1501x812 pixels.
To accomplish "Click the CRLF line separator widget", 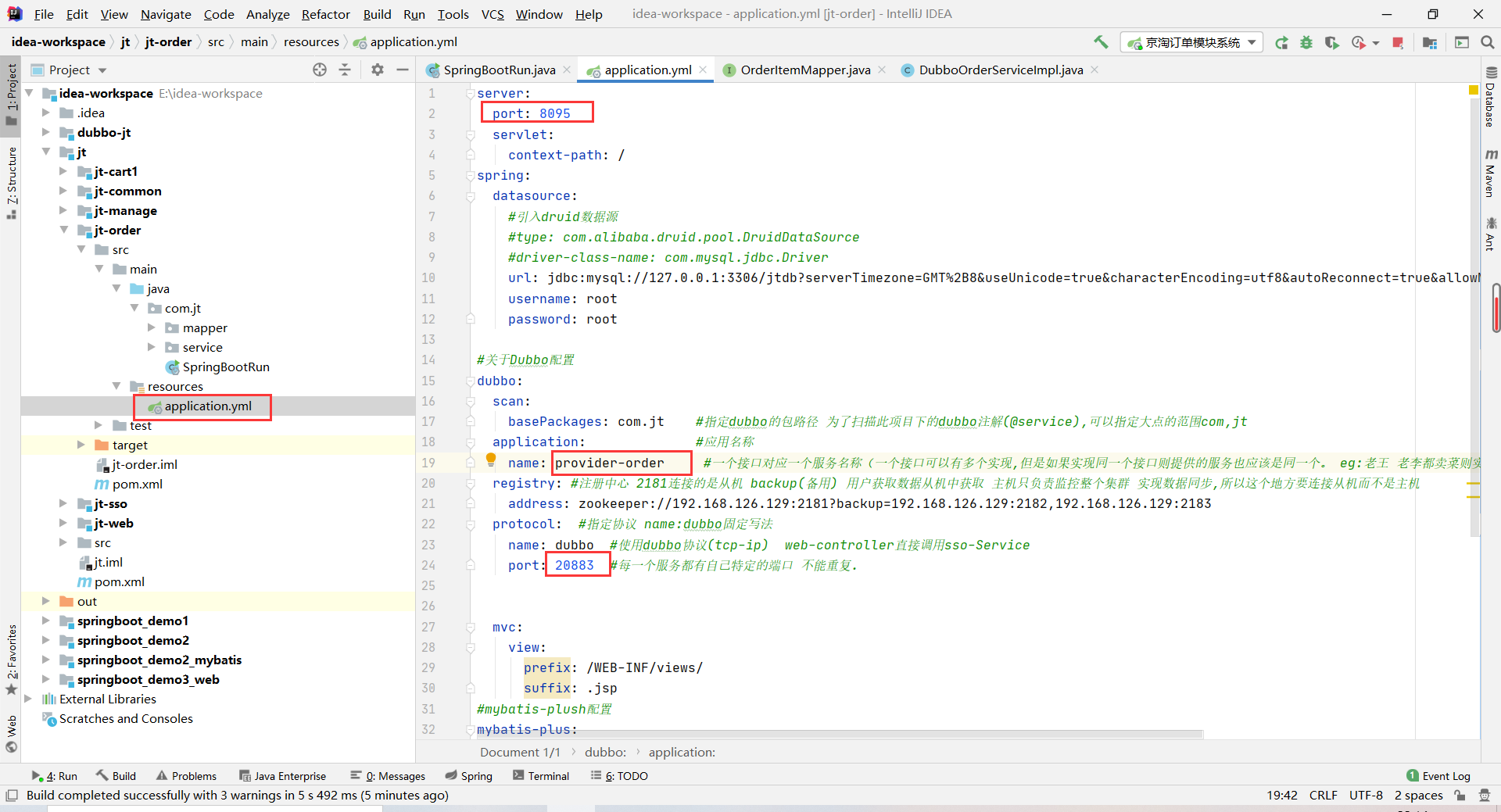I will coord(1323,796).
